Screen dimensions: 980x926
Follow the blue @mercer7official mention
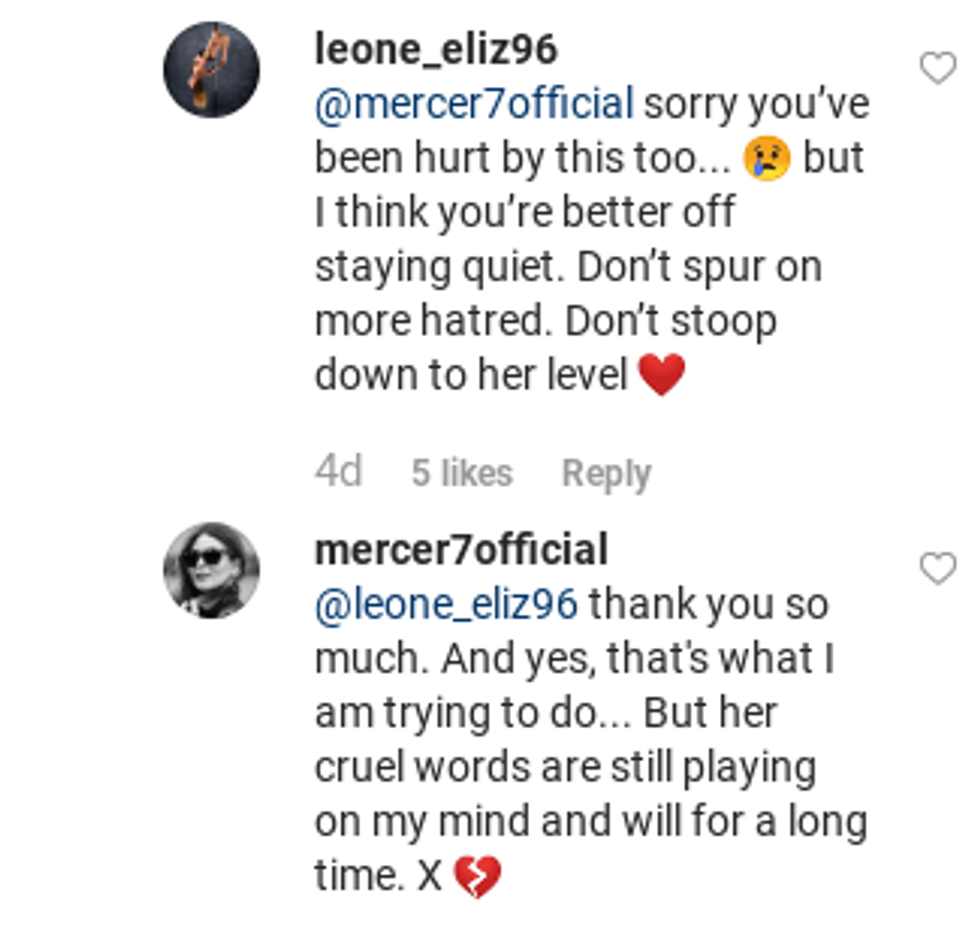click(474, 104)
